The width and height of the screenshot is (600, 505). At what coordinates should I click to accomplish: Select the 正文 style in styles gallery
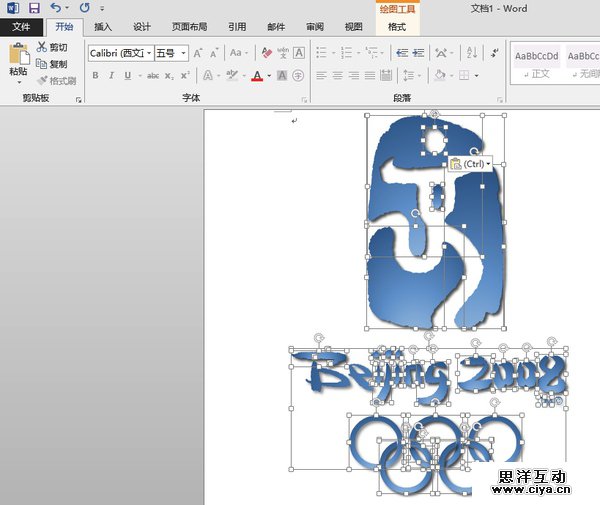538,63
